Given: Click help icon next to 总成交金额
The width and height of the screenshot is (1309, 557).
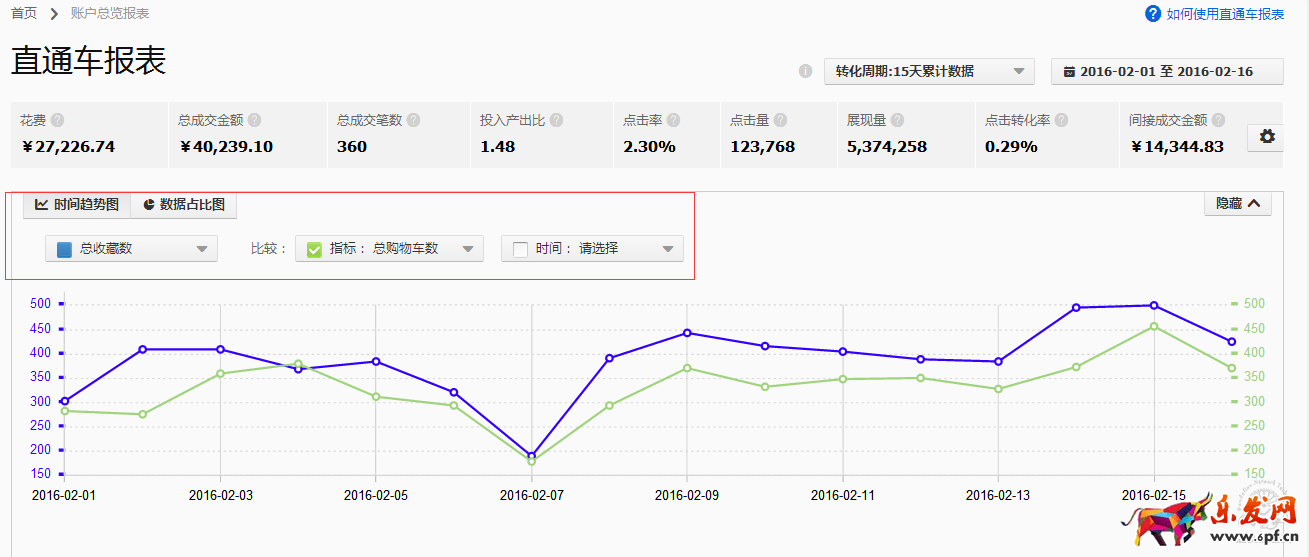Looking at the screenshot, I should point(255,120).
